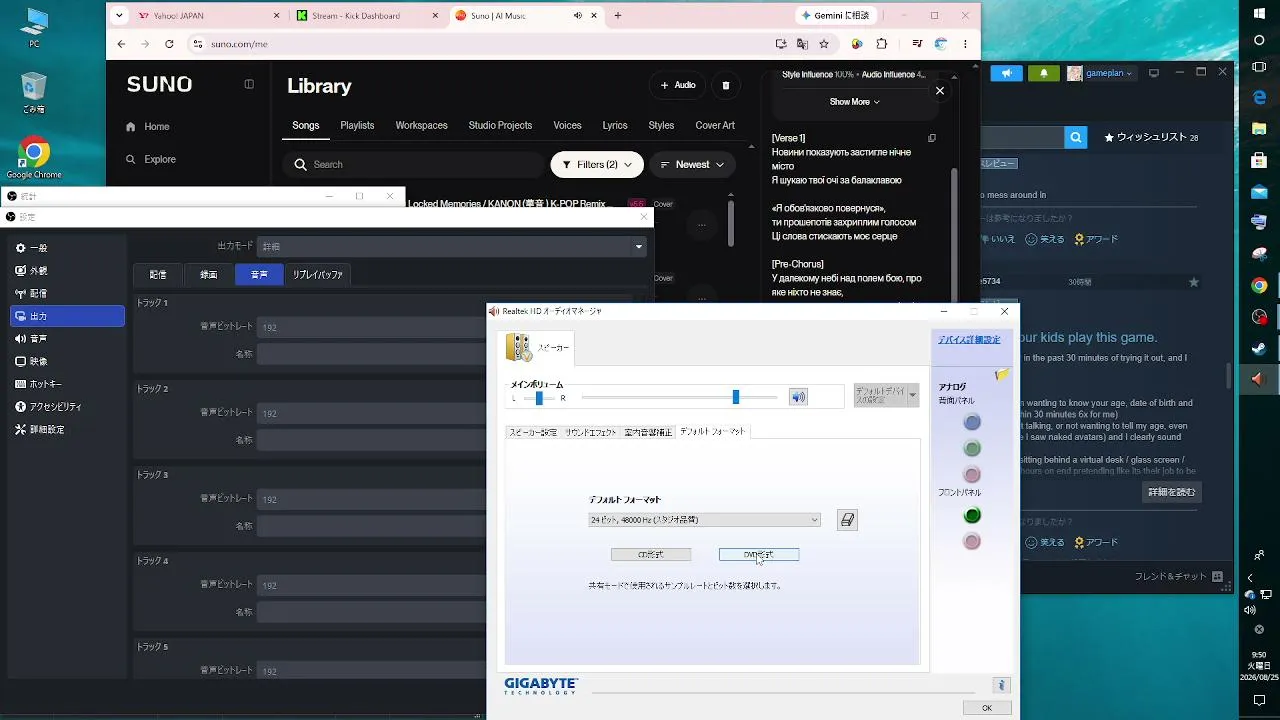
Task: Open the info icon in Realtek manager
Action: 1001,685
